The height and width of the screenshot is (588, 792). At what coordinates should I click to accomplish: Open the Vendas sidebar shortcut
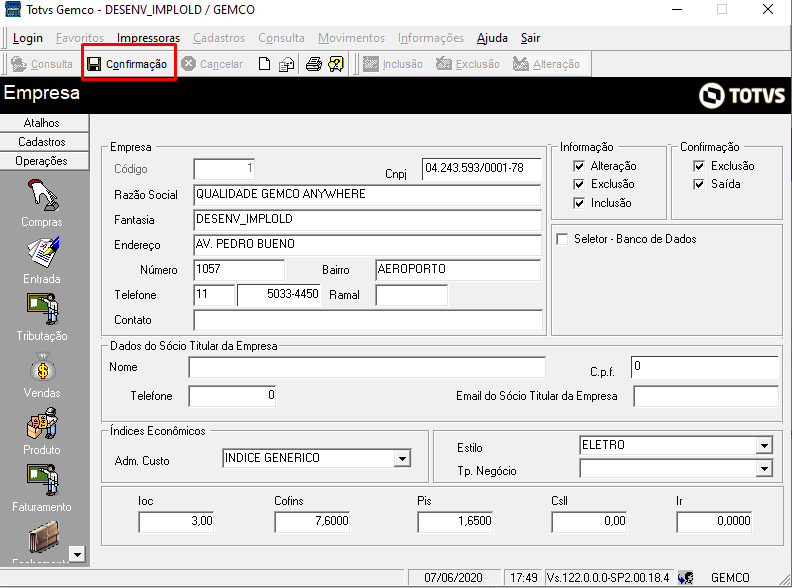click(42, 375)
